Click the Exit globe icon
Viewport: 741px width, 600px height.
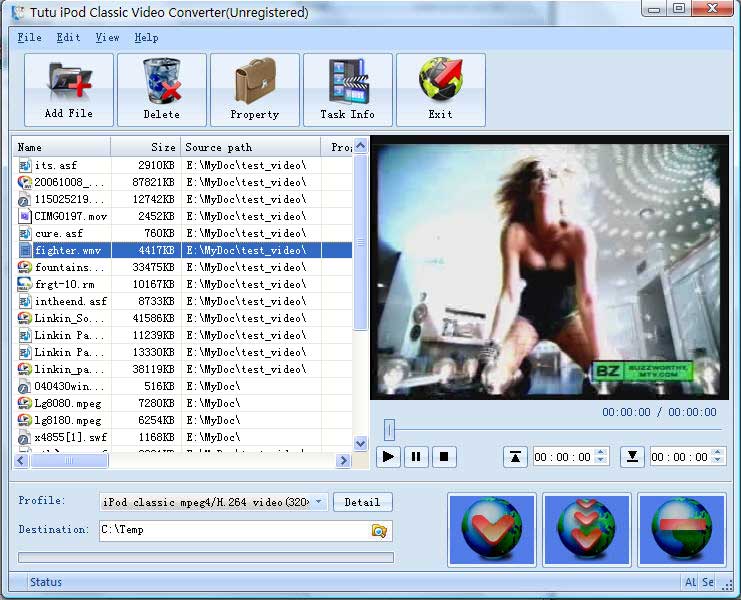440,90
